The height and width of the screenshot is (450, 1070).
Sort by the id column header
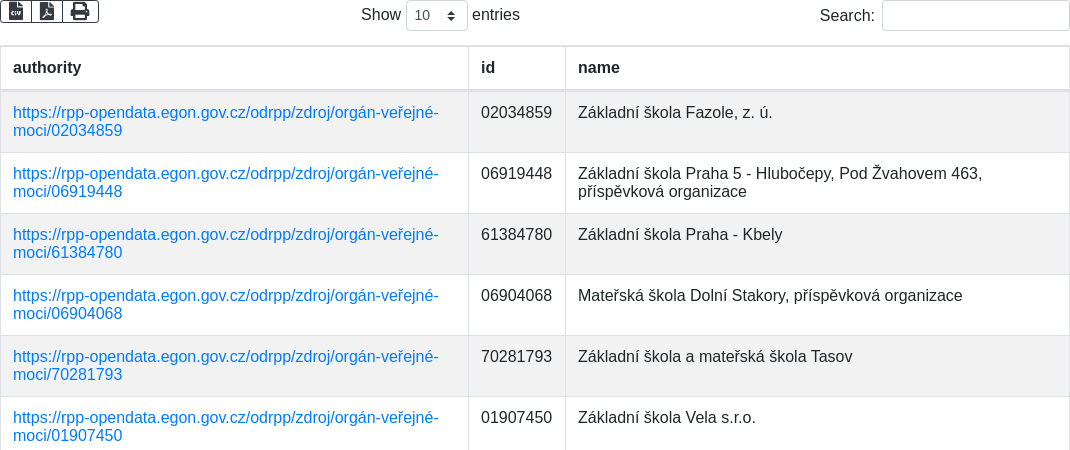[488, 68]
